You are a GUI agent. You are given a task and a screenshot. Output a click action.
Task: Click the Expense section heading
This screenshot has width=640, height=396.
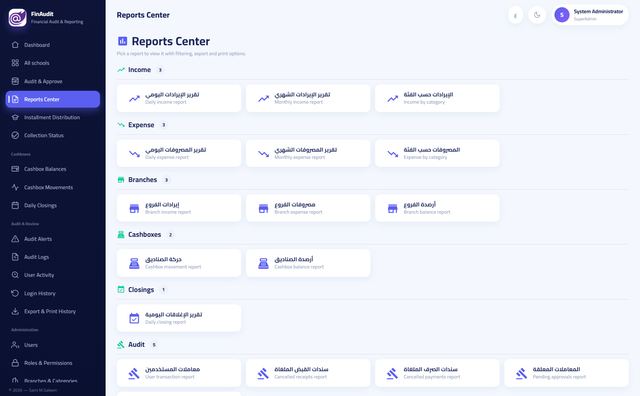(x=141, y=125)
